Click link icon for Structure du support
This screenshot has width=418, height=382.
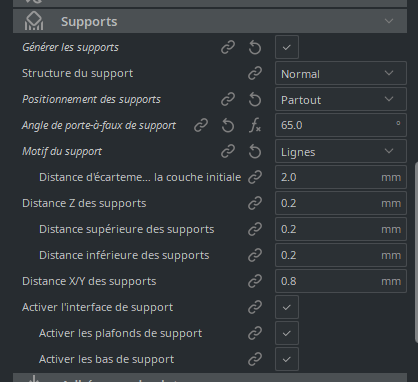tap(255, 73)
